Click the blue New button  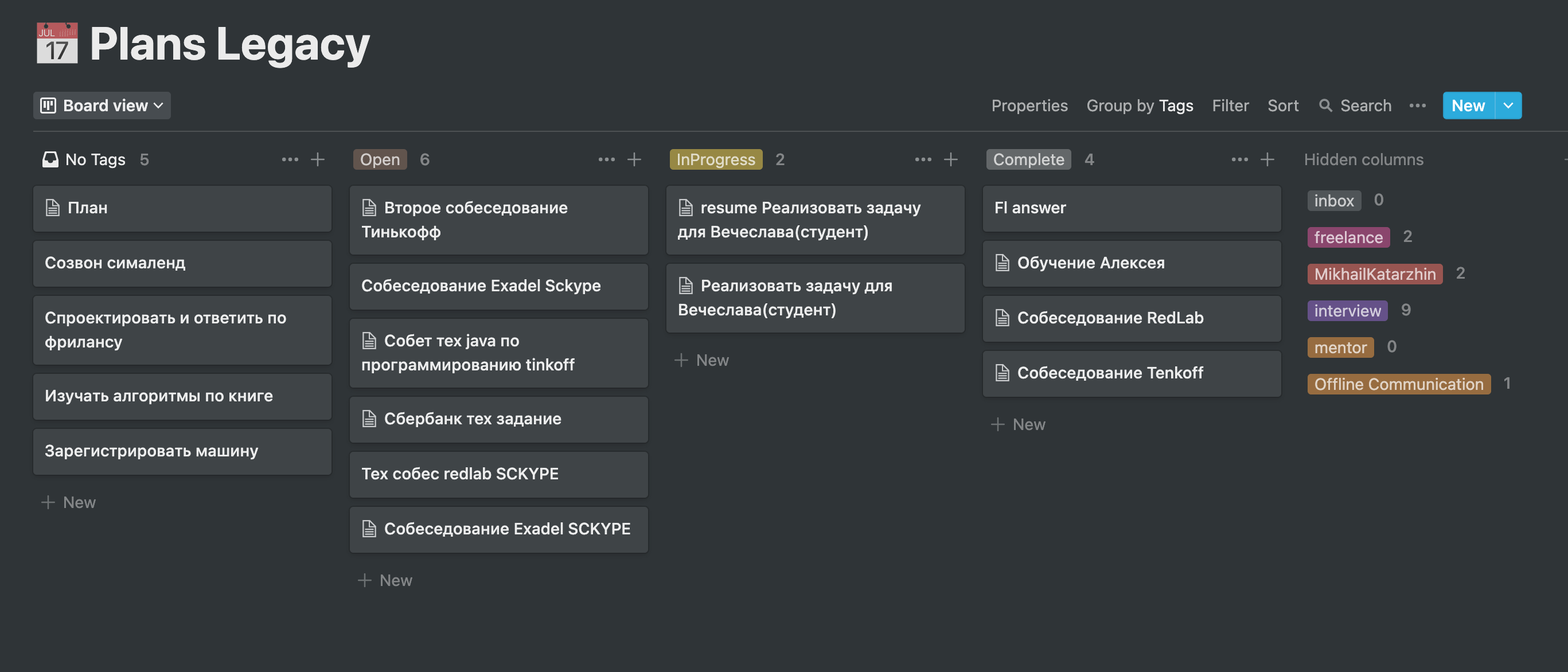[x=1468, y=106]
